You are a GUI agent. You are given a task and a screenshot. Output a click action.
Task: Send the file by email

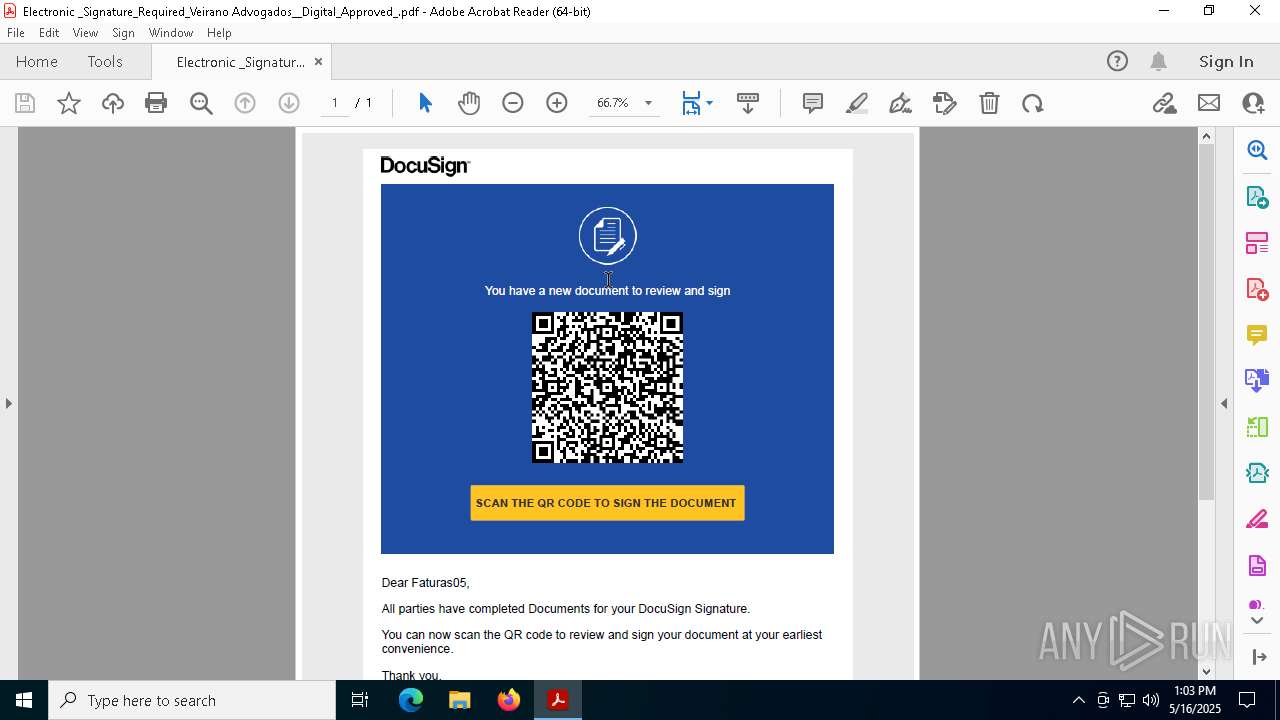pyautogui.click(x=1209, y=103)
